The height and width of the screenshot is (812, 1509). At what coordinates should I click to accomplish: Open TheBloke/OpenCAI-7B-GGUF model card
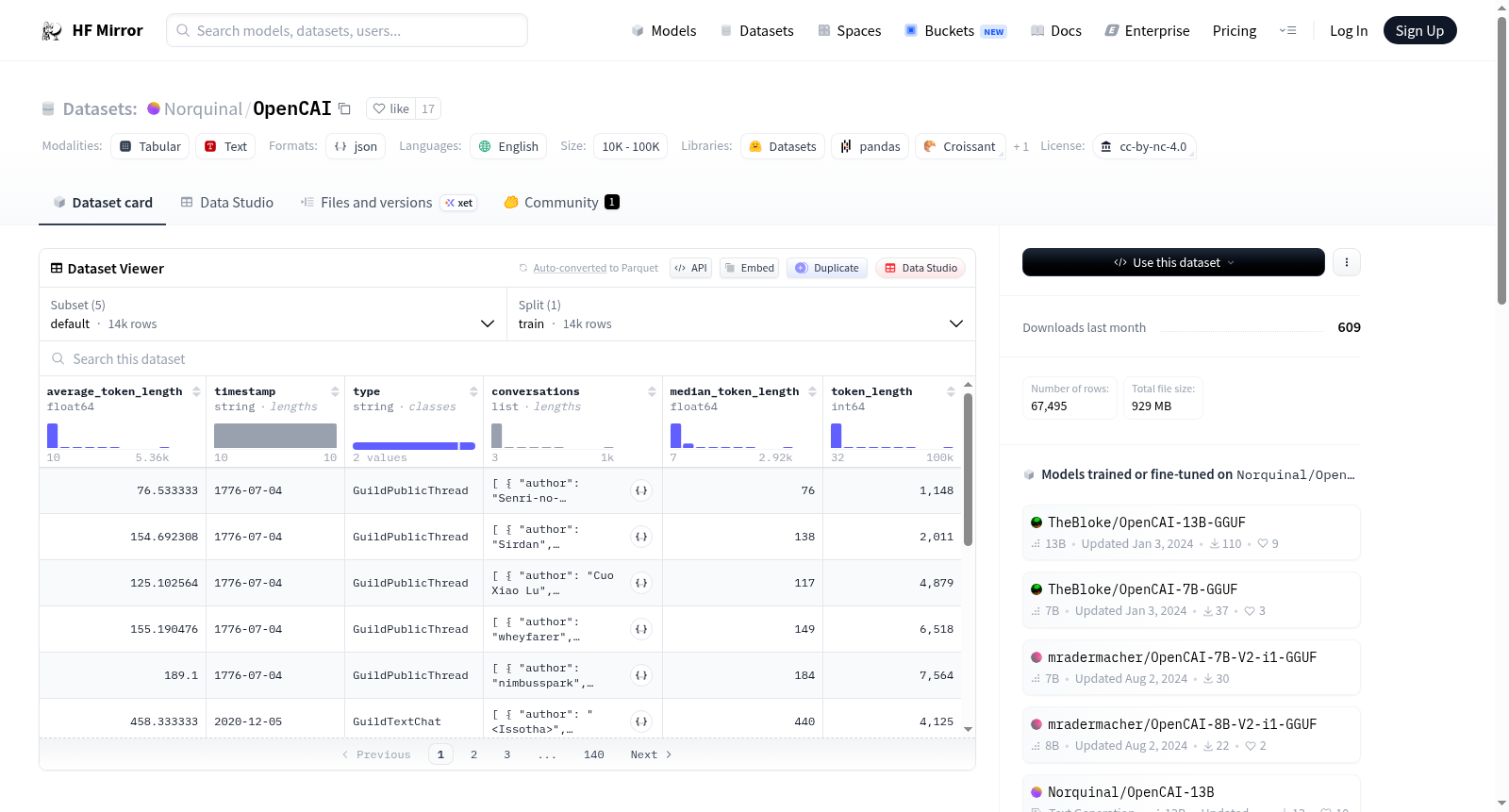pos(1191,600)
